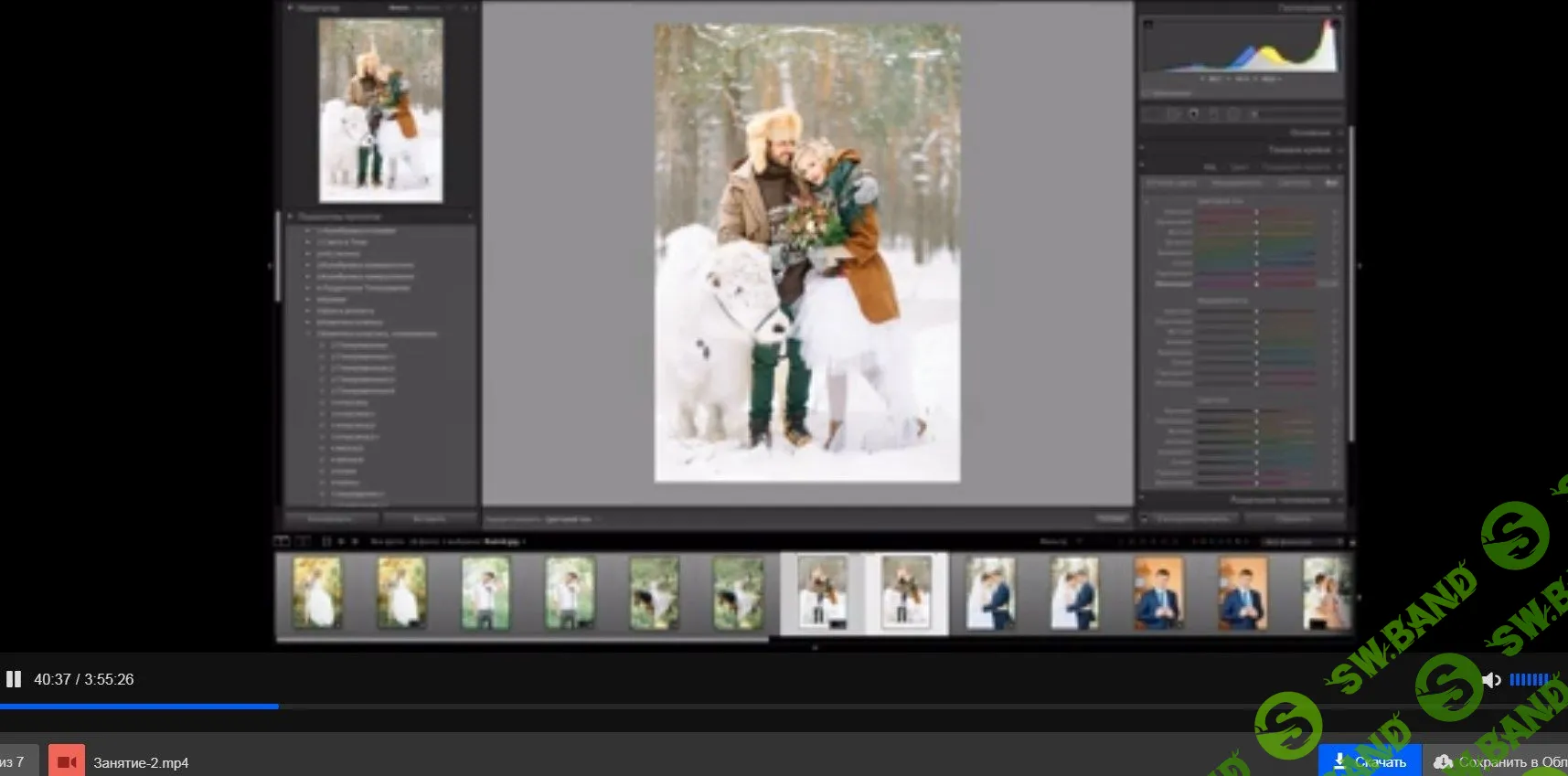This screenshot has height=776, width=1568.
Task: Click the Скачать download button
Action: click(x=1370, y=761)
